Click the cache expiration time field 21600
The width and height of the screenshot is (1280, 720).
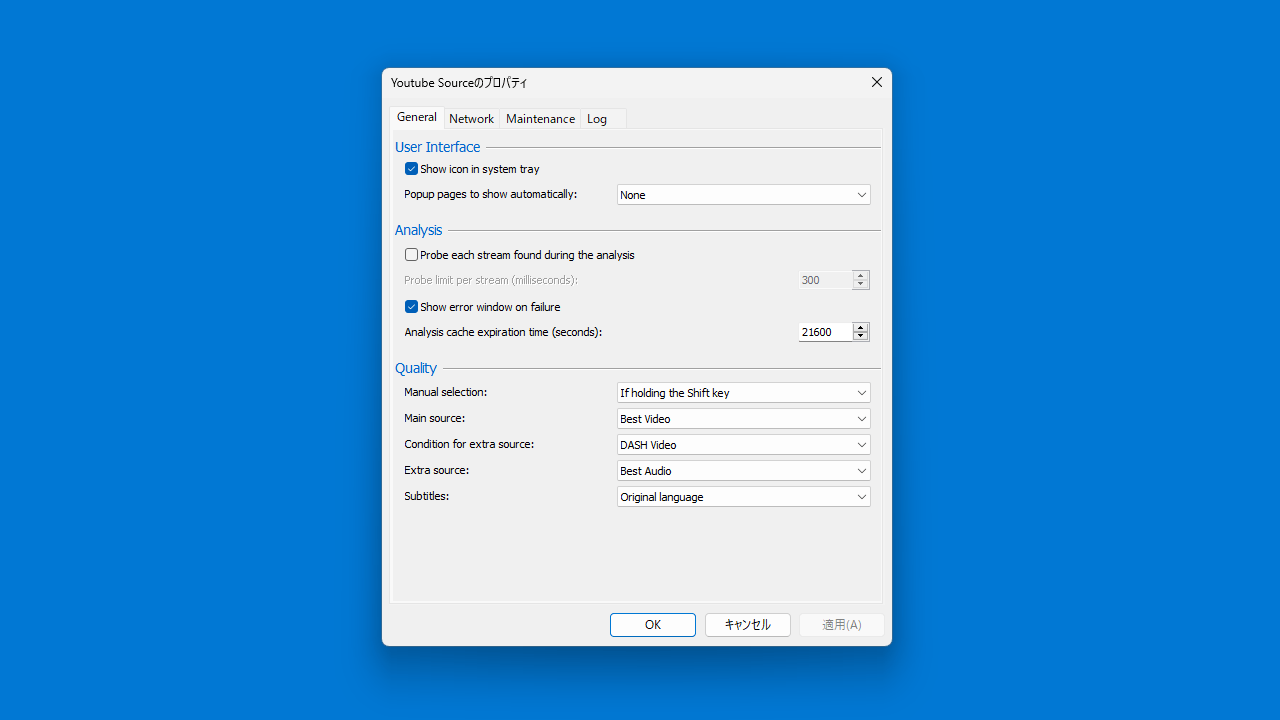pyautogui.click(x=825, y=332)
